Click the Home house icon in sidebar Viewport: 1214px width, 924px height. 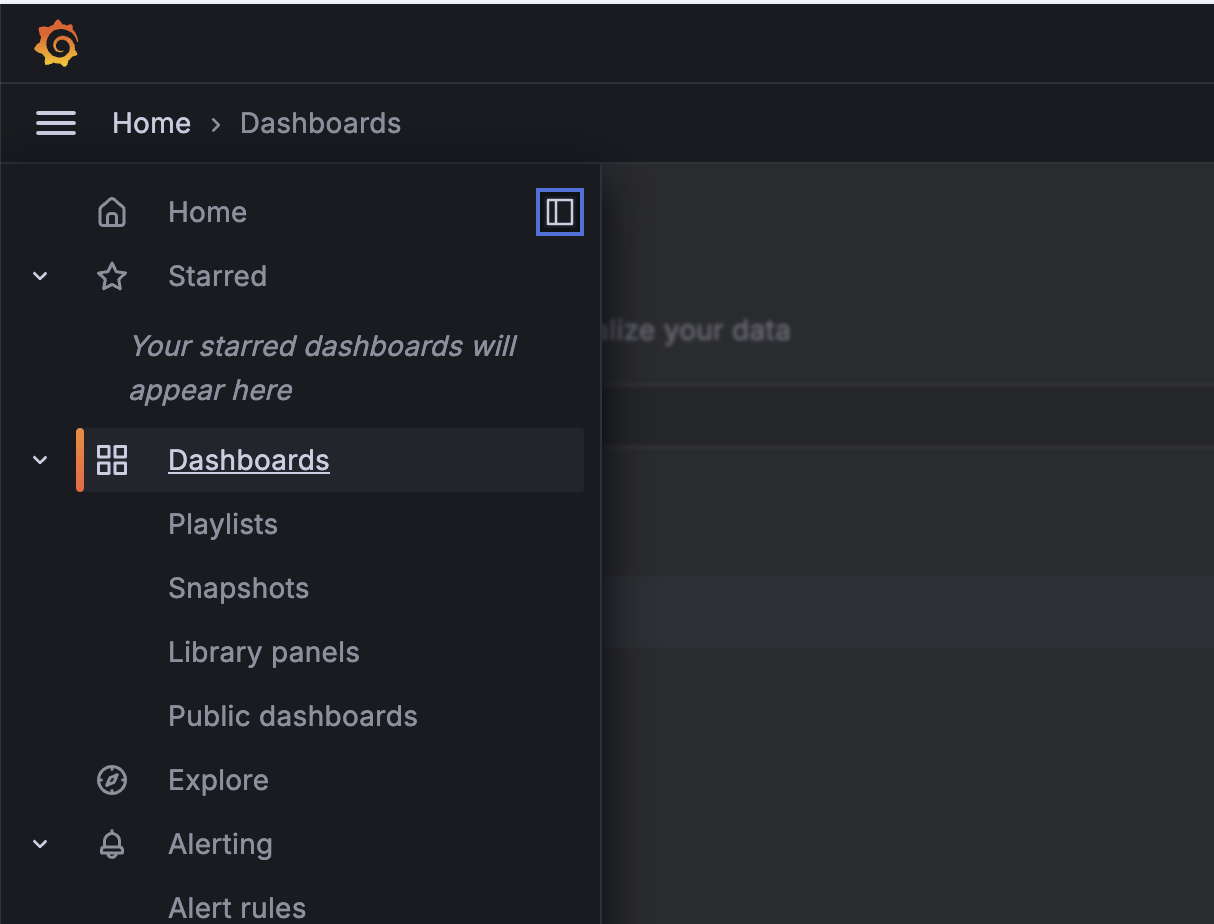112,212
